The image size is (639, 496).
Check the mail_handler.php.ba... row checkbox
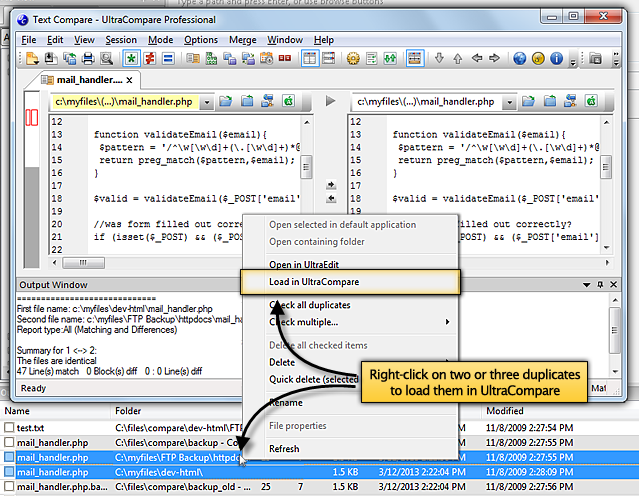pyautogui.click(x=9, y=486)
